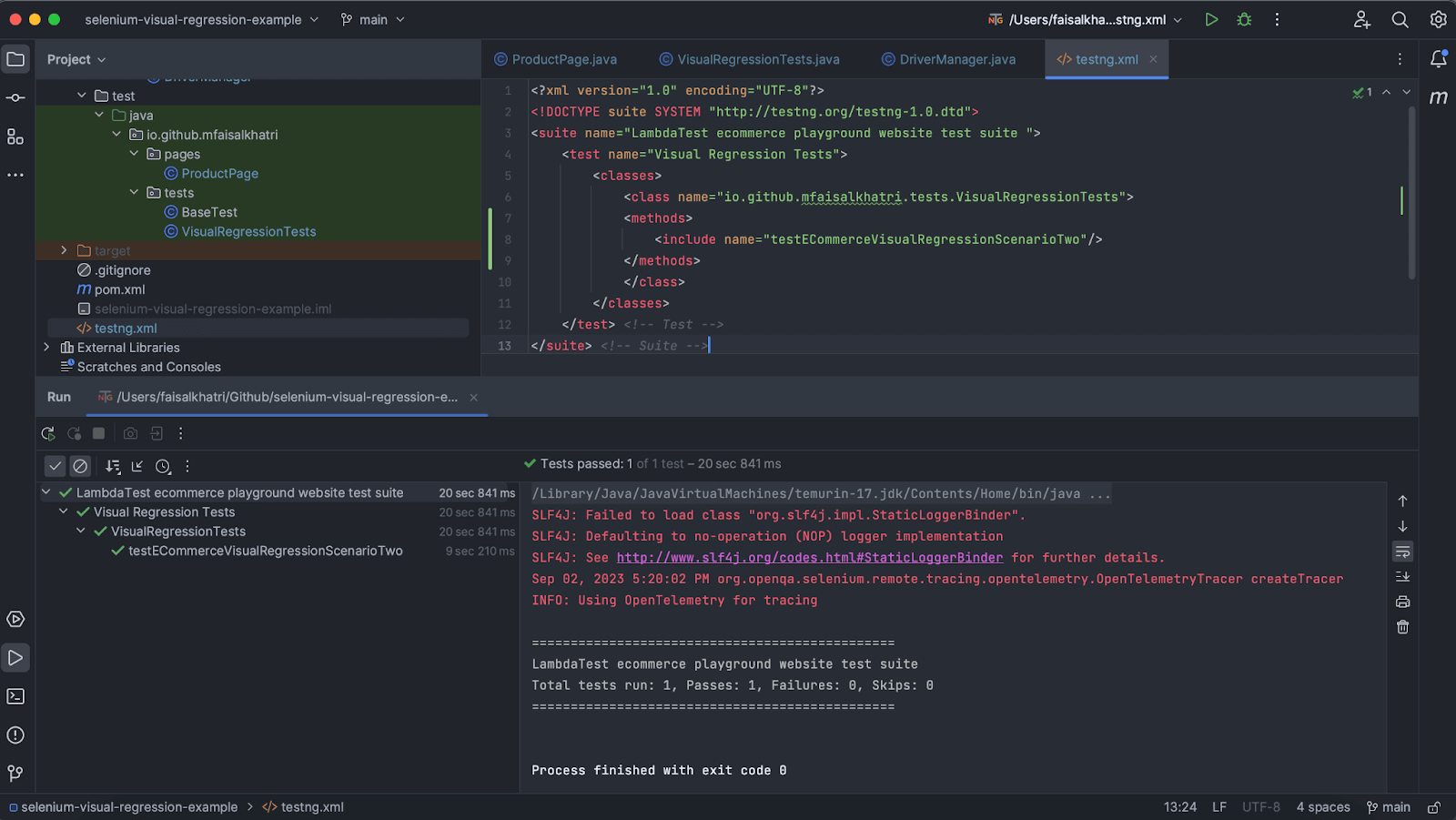The width and height of the screenshot is (1456, 820).
Task: Open the Commit tool window
Action: point(15,96)
